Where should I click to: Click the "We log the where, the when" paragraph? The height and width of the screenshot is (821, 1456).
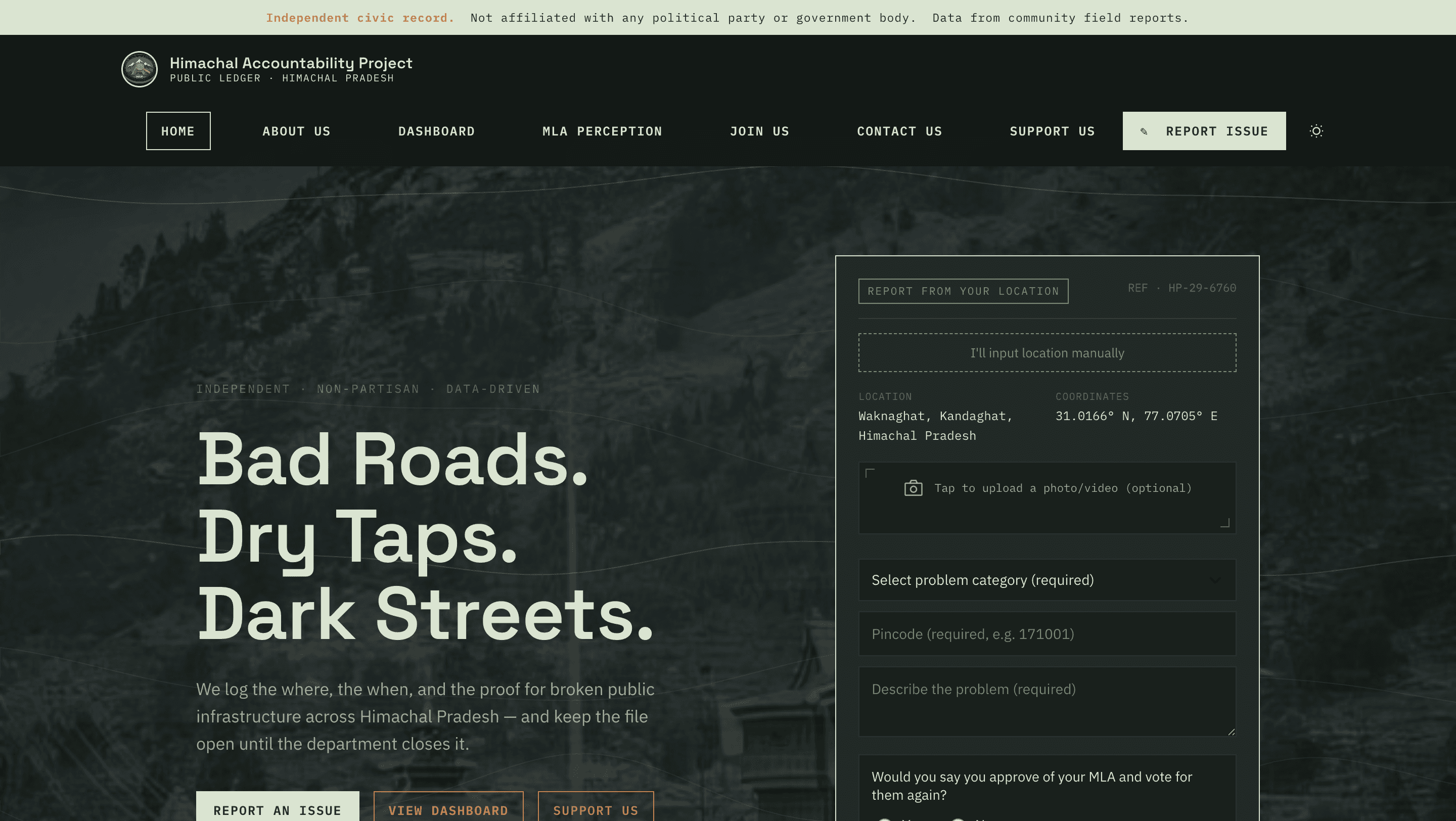point(425,716)
